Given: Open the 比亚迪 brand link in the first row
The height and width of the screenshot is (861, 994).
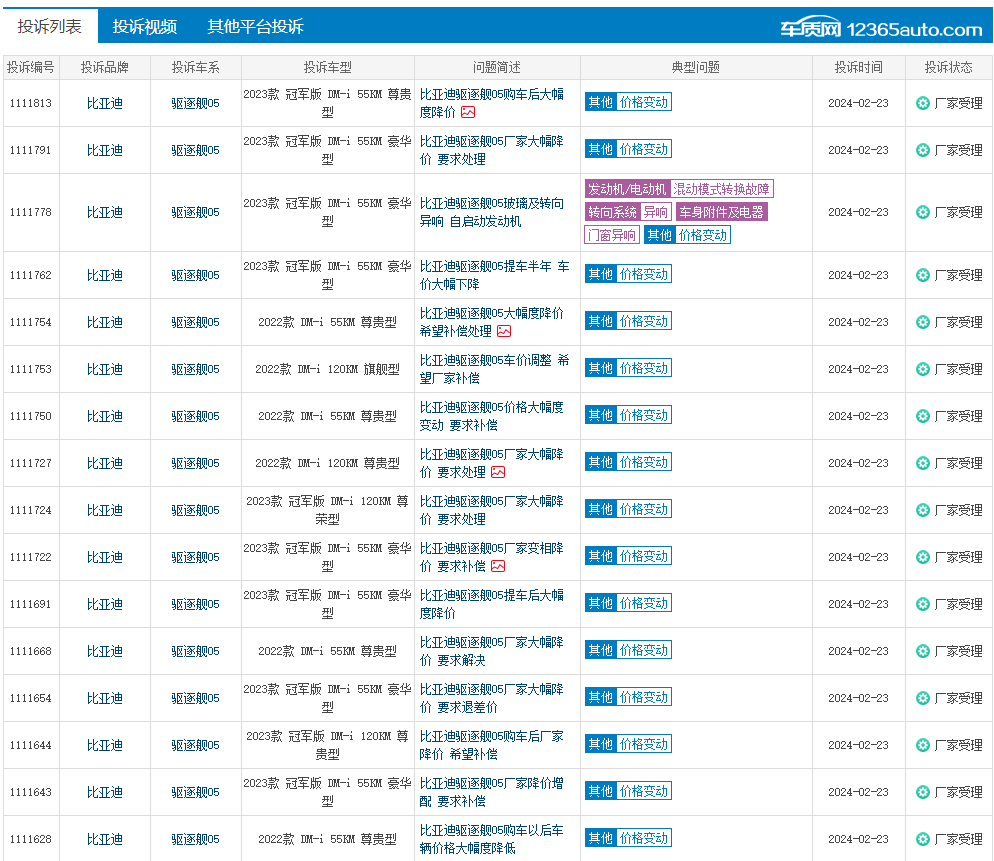Looking at the screenshot, I should pyautogui.click(x=104, y=102).
